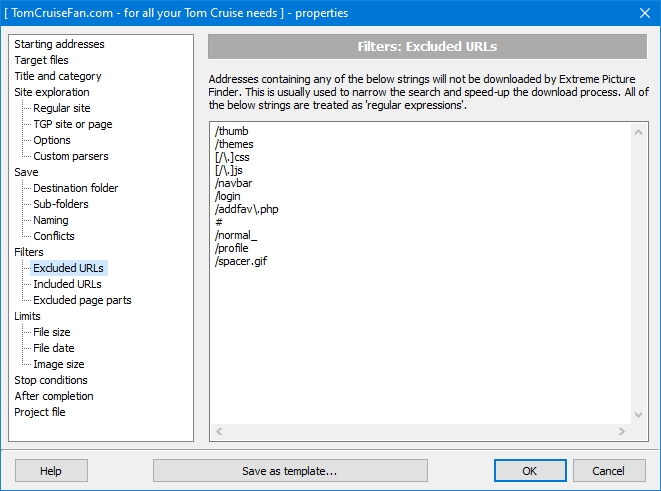Place cursor on [/\.]css line

coord(232,158)
